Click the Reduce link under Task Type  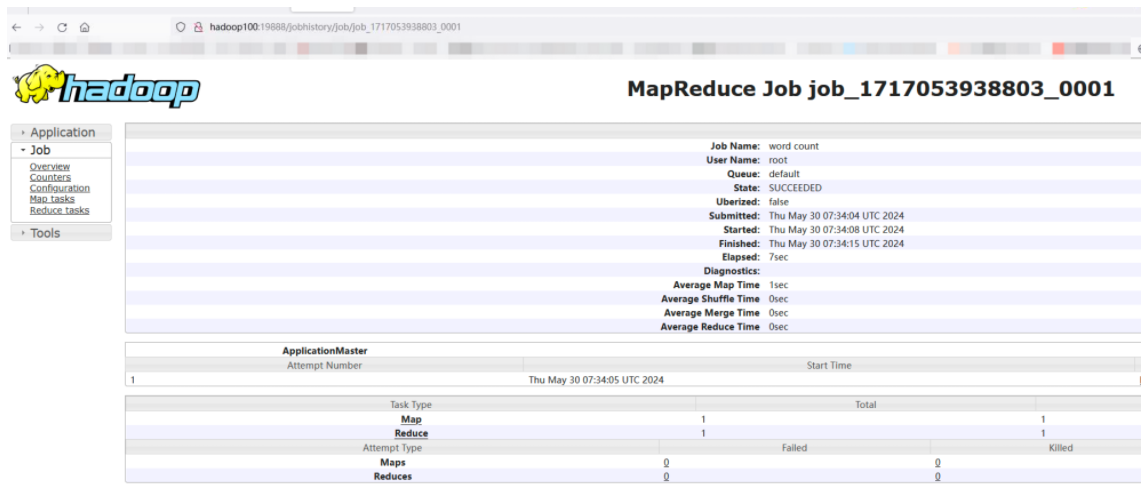click(411, 434)
